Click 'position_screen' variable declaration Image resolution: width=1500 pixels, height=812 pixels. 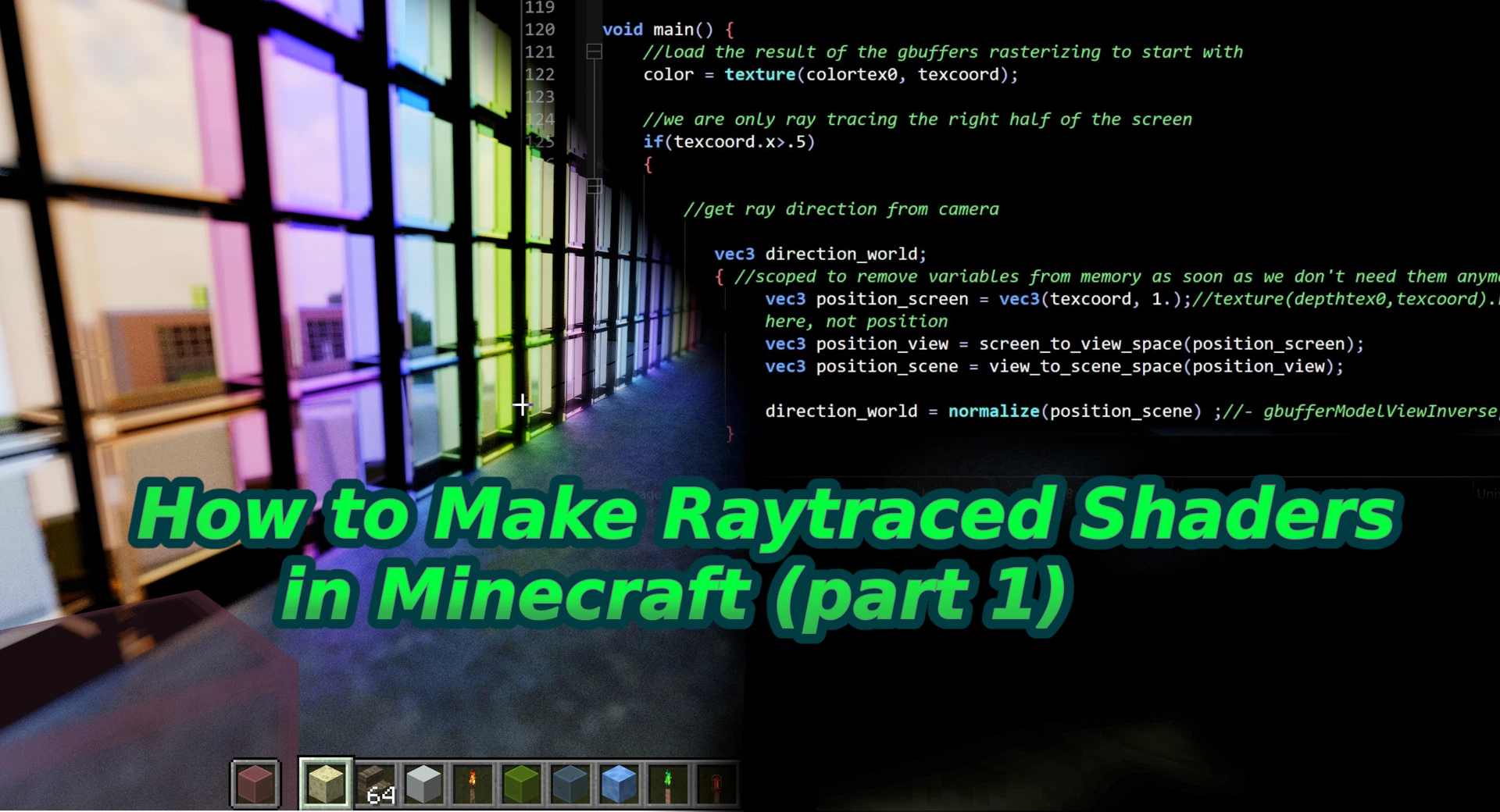892,299
